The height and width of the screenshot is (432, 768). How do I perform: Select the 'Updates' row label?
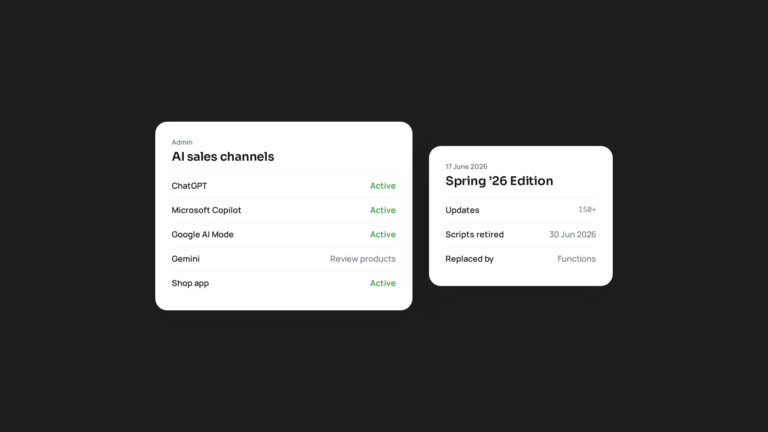(462, 210)
